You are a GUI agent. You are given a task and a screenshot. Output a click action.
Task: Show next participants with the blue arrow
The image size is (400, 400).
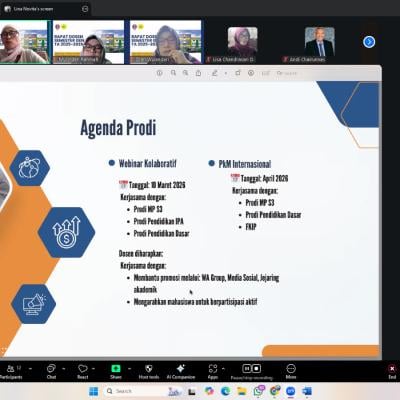[369, 42]
